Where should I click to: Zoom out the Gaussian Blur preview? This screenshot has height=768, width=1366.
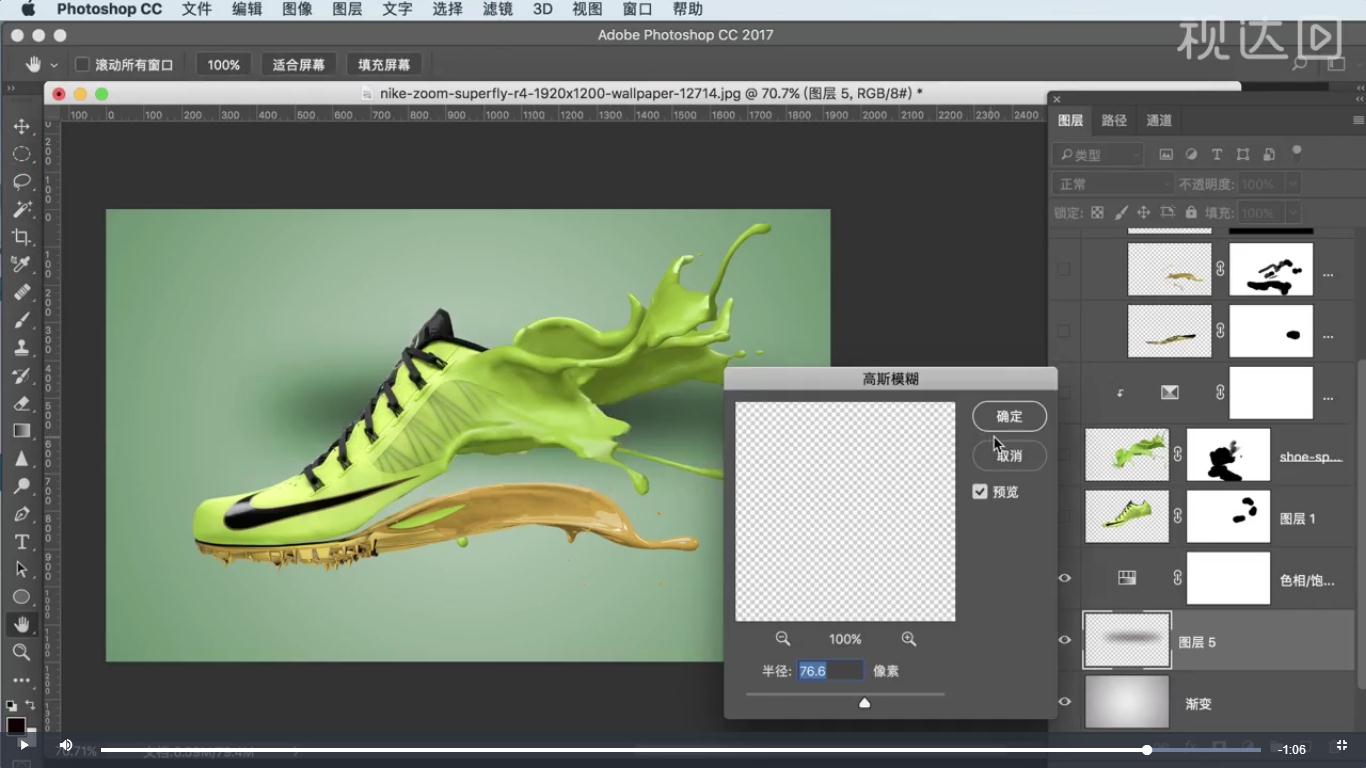coord(783,639)
